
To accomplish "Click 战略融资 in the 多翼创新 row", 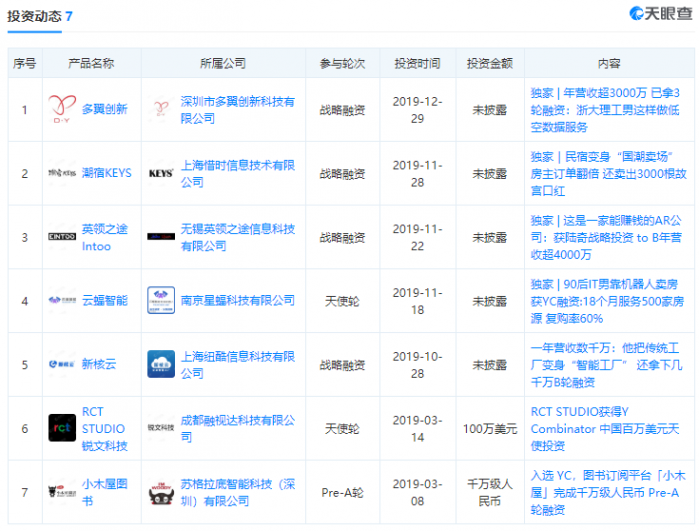I will click(x=342, y=110).
